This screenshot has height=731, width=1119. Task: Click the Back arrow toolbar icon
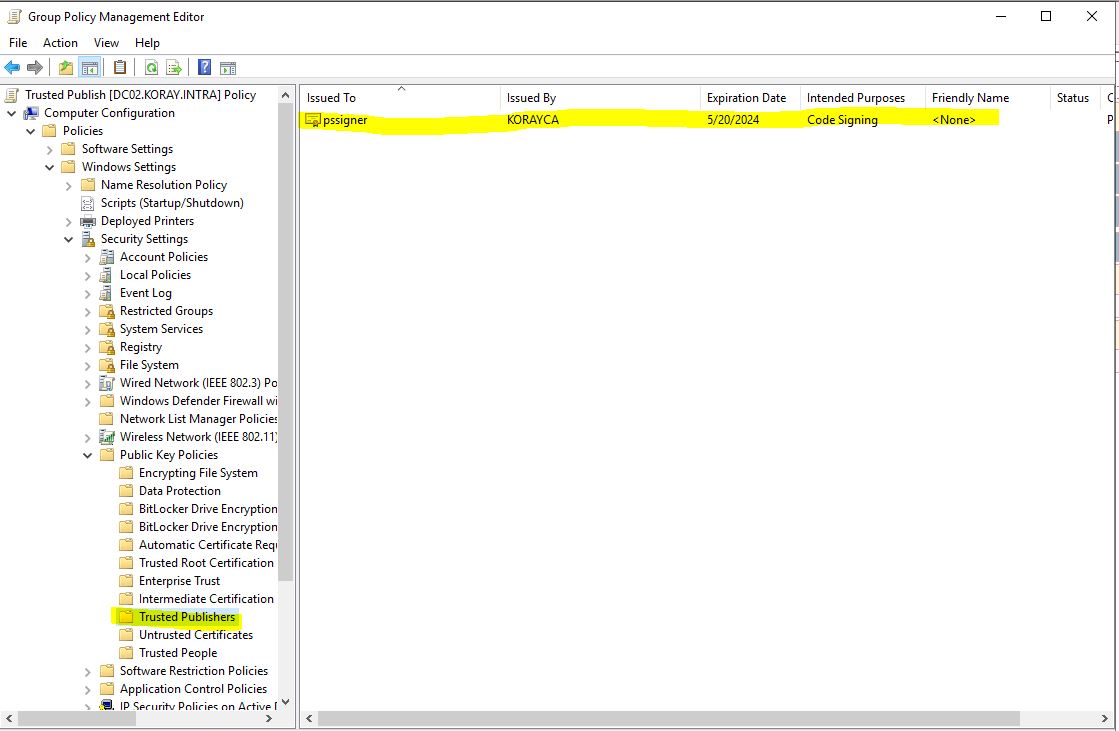tap(12, 68)
